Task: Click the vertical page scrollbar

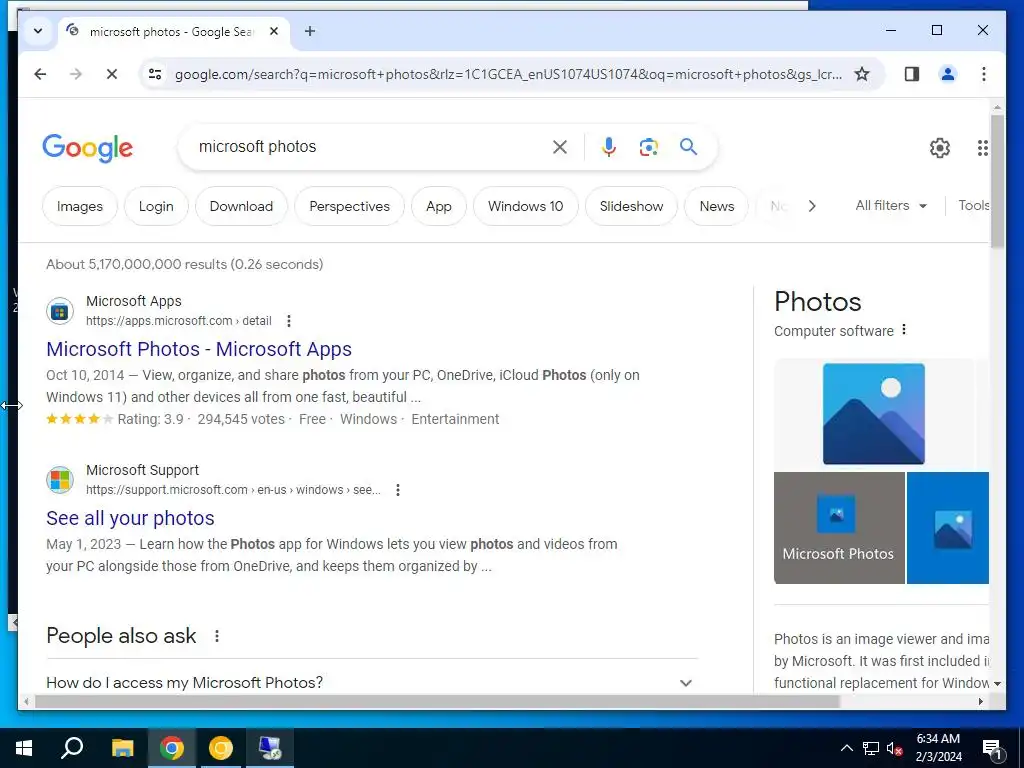Action: tap(997, 183)
